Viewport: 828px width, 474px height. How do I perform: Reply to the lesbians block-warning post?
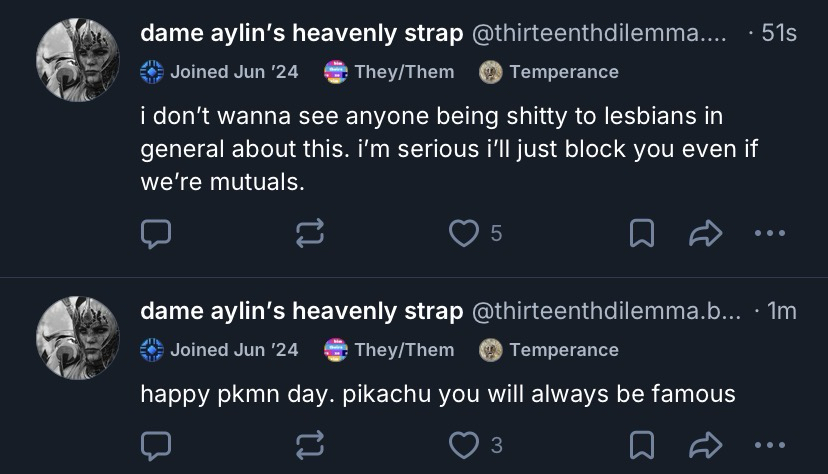[154, 233]
